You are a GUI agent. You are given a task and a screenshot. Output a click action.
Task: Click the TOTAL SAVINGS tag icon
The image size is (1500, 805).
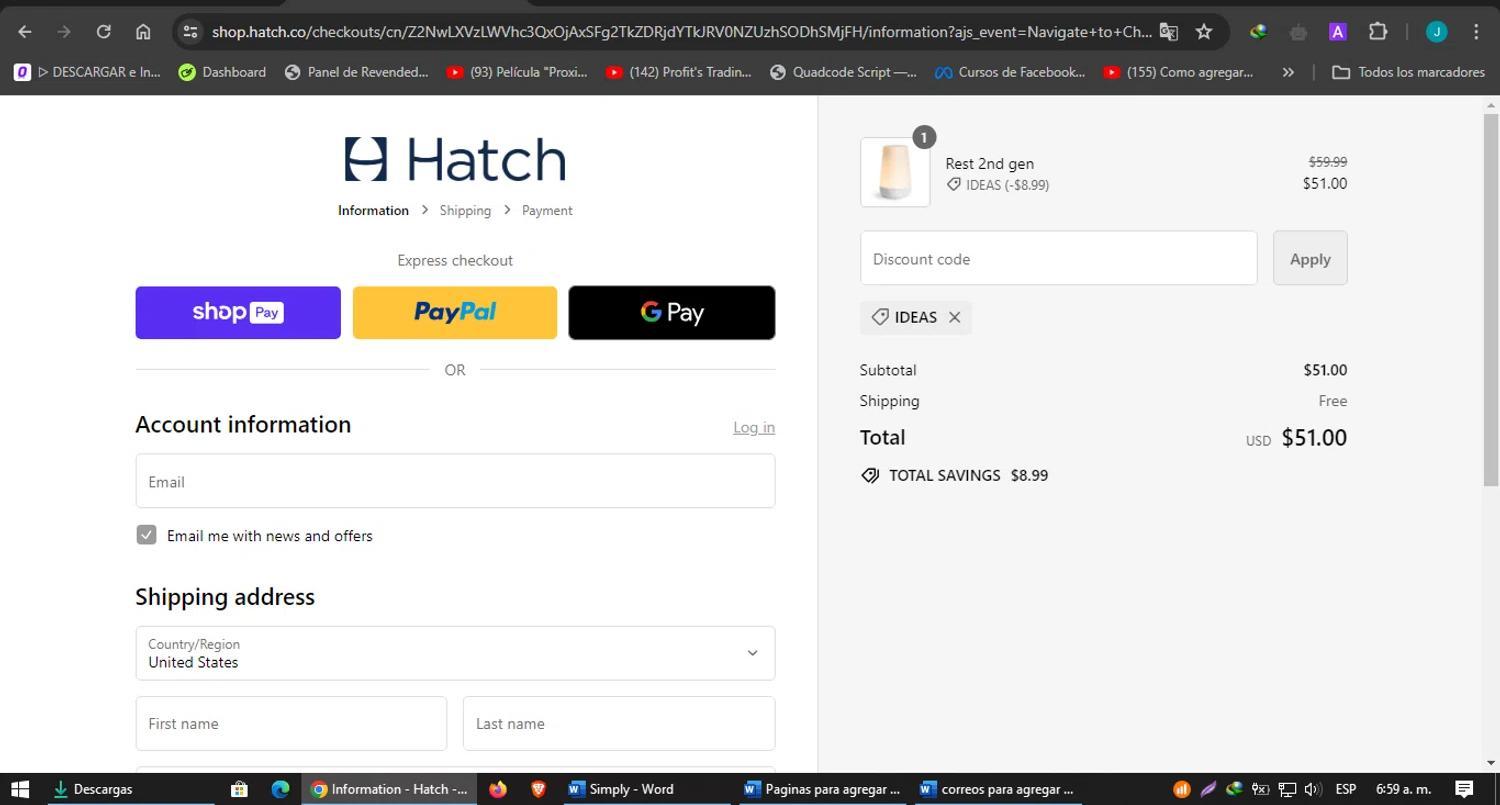pos(870,475)
